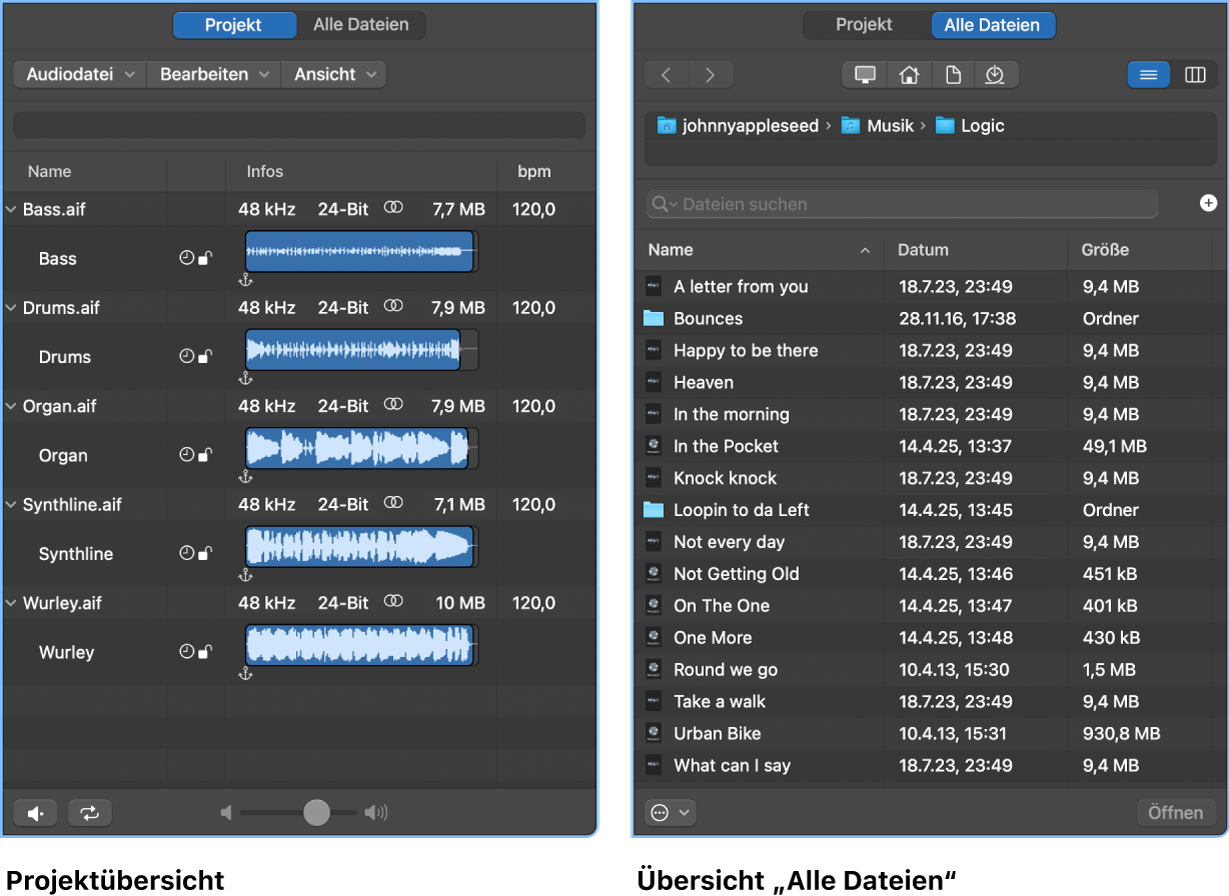Image resolution: width=1229 pixels, height=896 pixels.
Task: Select the Wurley region waveform
Action: [x=360, y=645]
